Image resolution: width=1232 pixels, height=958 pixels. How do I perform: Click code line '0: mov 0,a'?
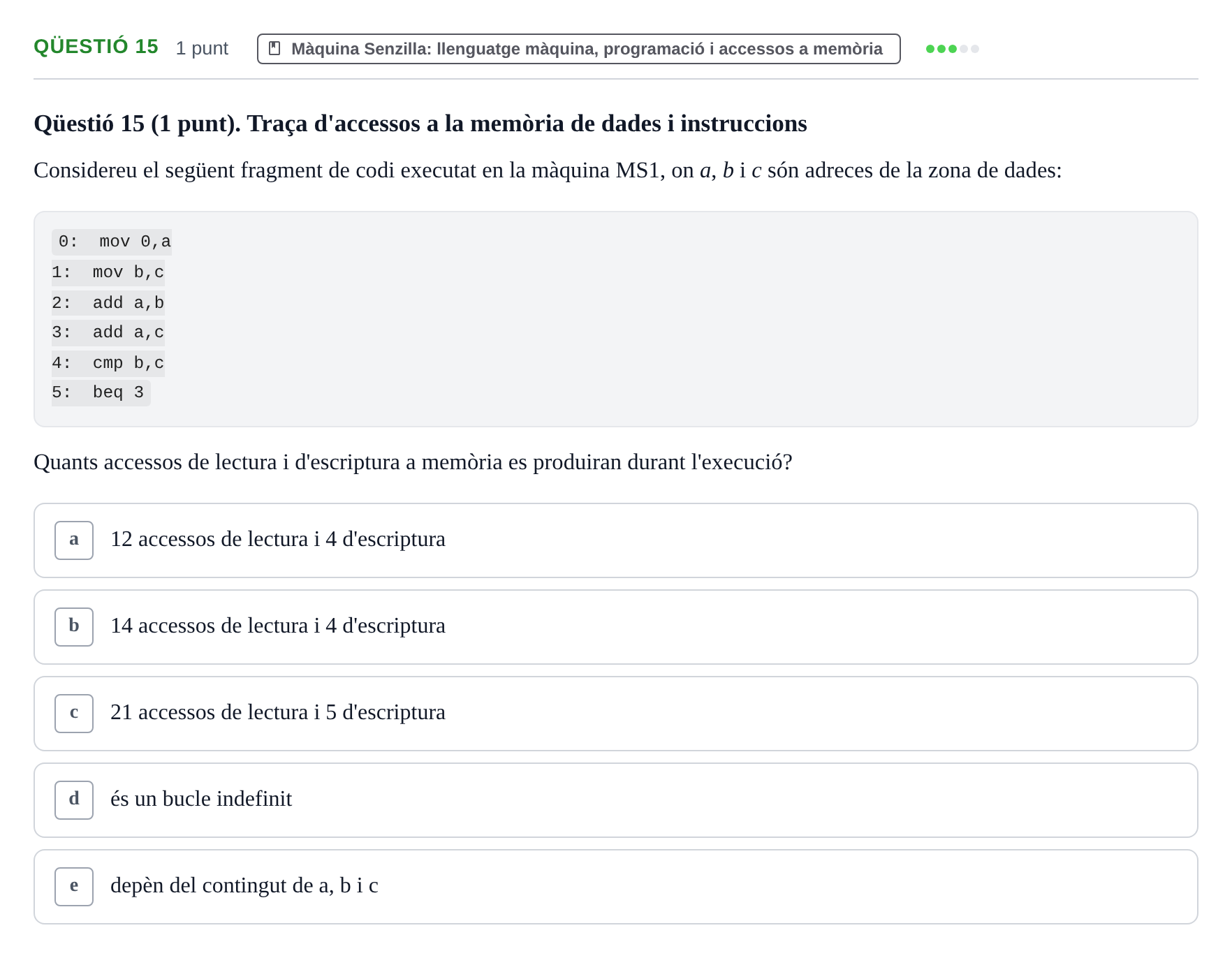[112, 242]
